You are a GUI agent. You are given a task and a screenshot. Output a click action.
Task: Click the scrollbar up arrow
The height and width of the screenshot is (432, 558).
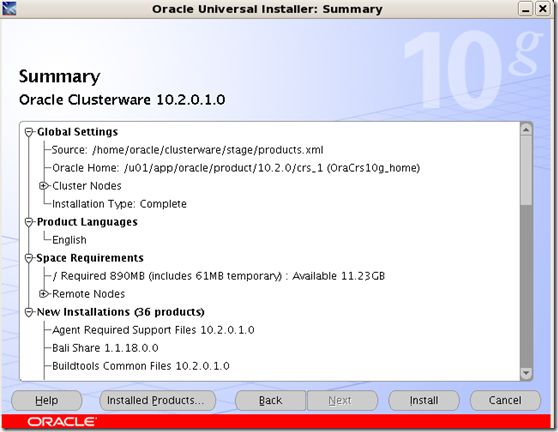click(526, 129)
